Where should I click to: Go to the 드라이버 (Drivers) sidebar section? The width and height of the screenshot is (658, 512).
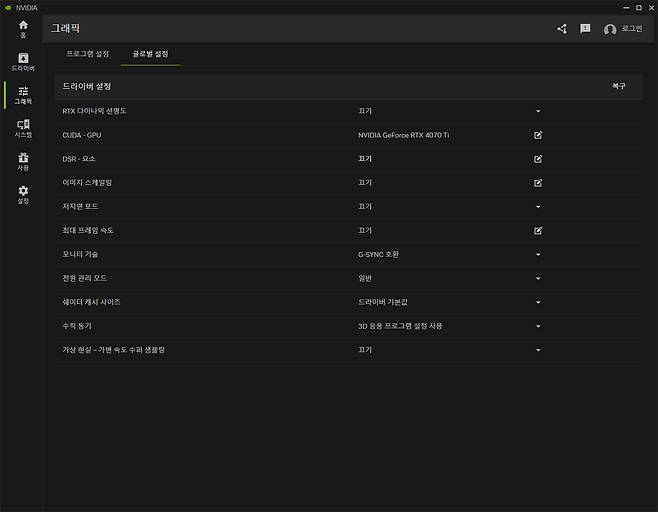click(23, 61)
